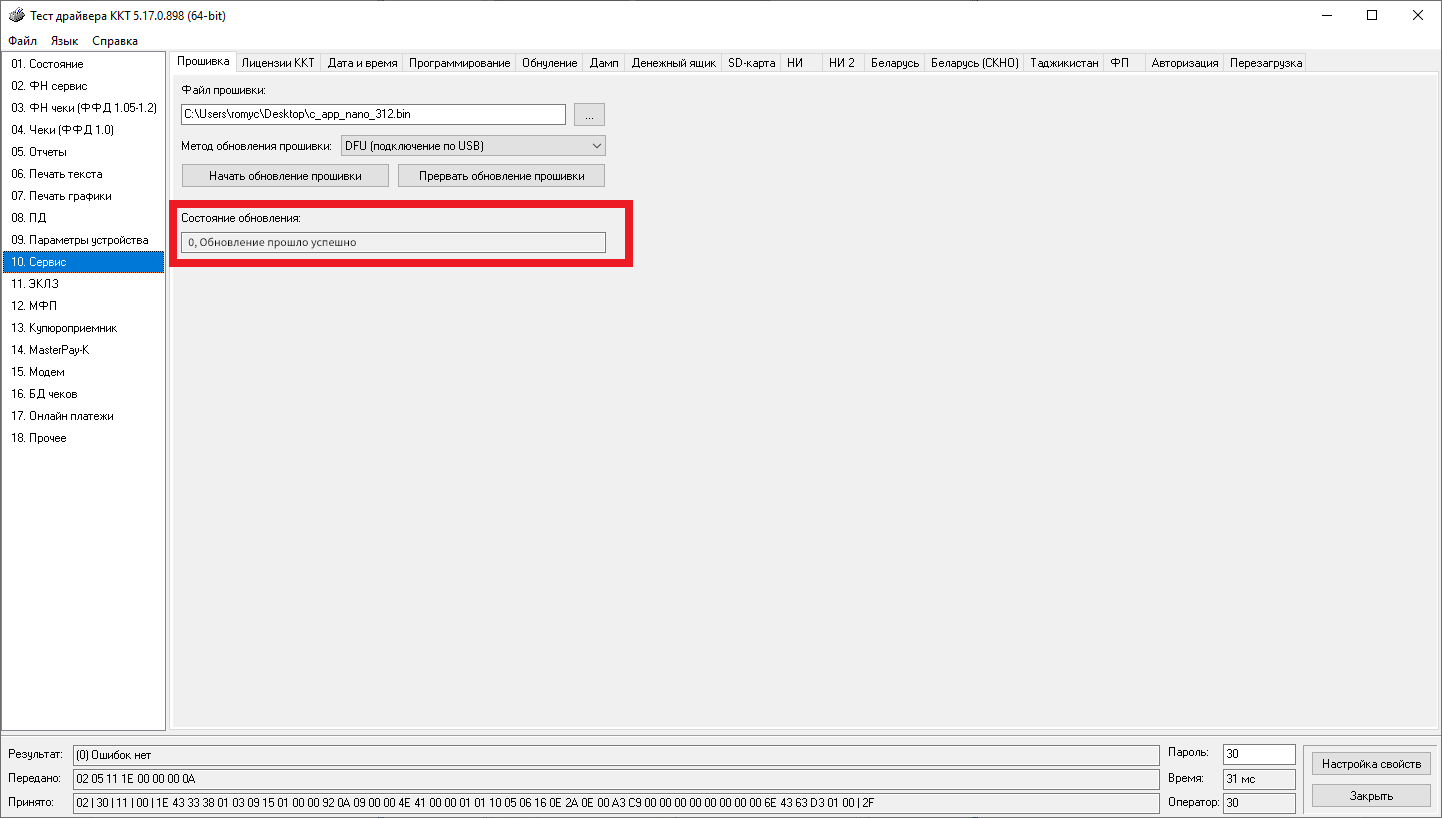Open 09. Параметры устройства section
The height and width of the screenshot is (818, 1442).
coord(80,240)
